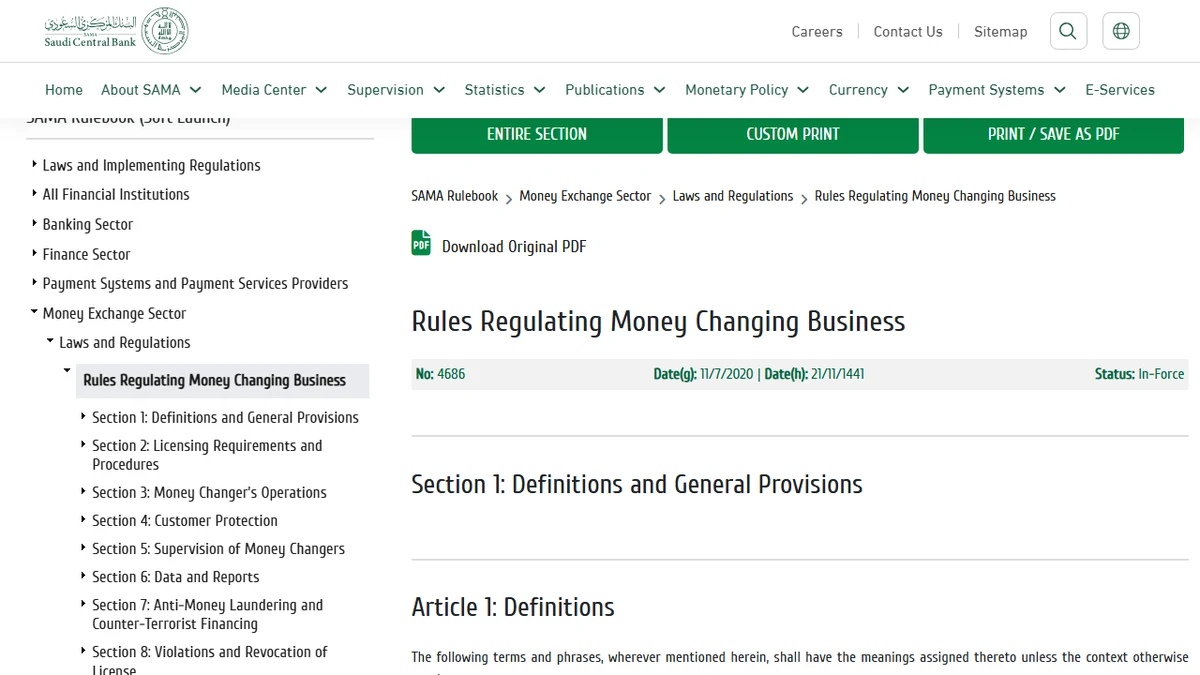Click the ENTIRE SECTION button
This screenshot has height=675, width=1200.
537,135
